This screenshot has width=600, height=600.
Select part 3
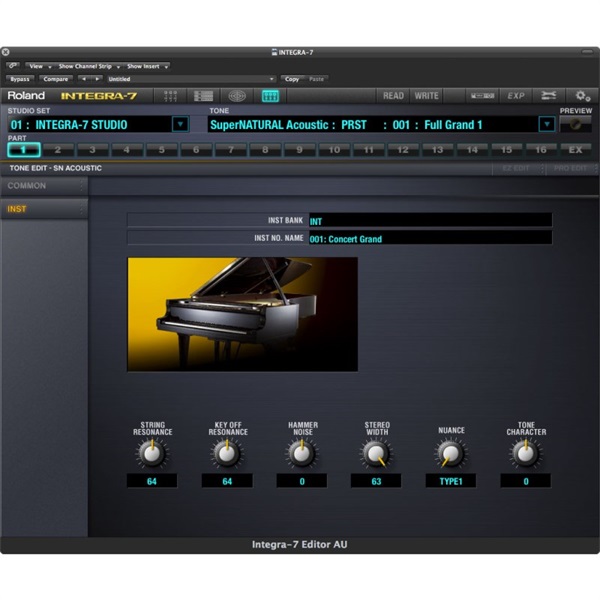92,150
